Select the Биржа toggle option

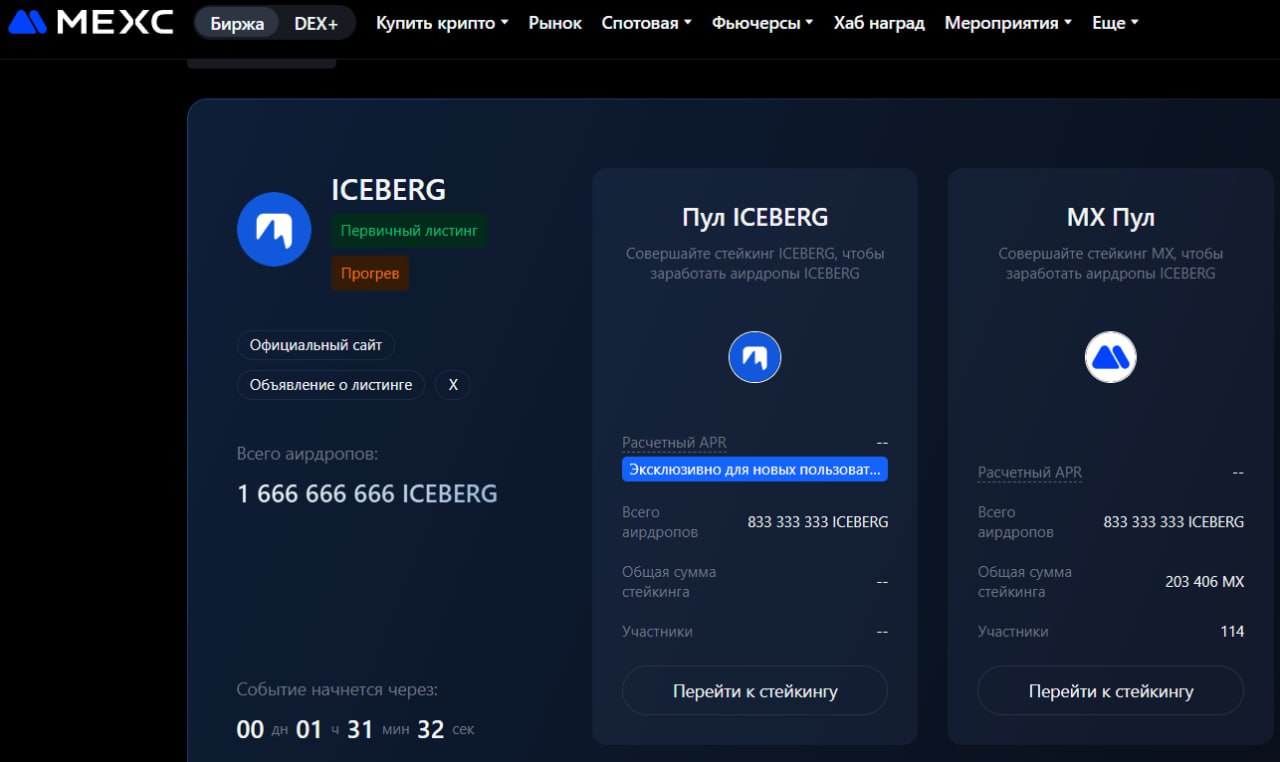(x=237, y=22)
